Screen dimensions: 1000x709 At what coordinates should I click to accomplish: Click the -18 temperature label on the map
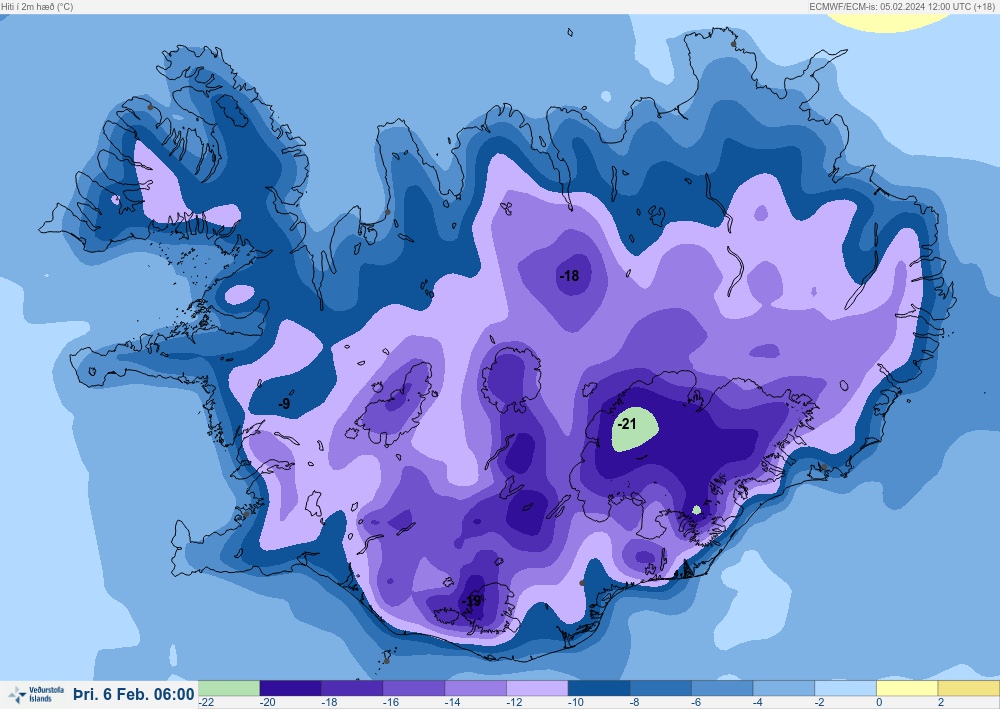click(x=569, y=275)
